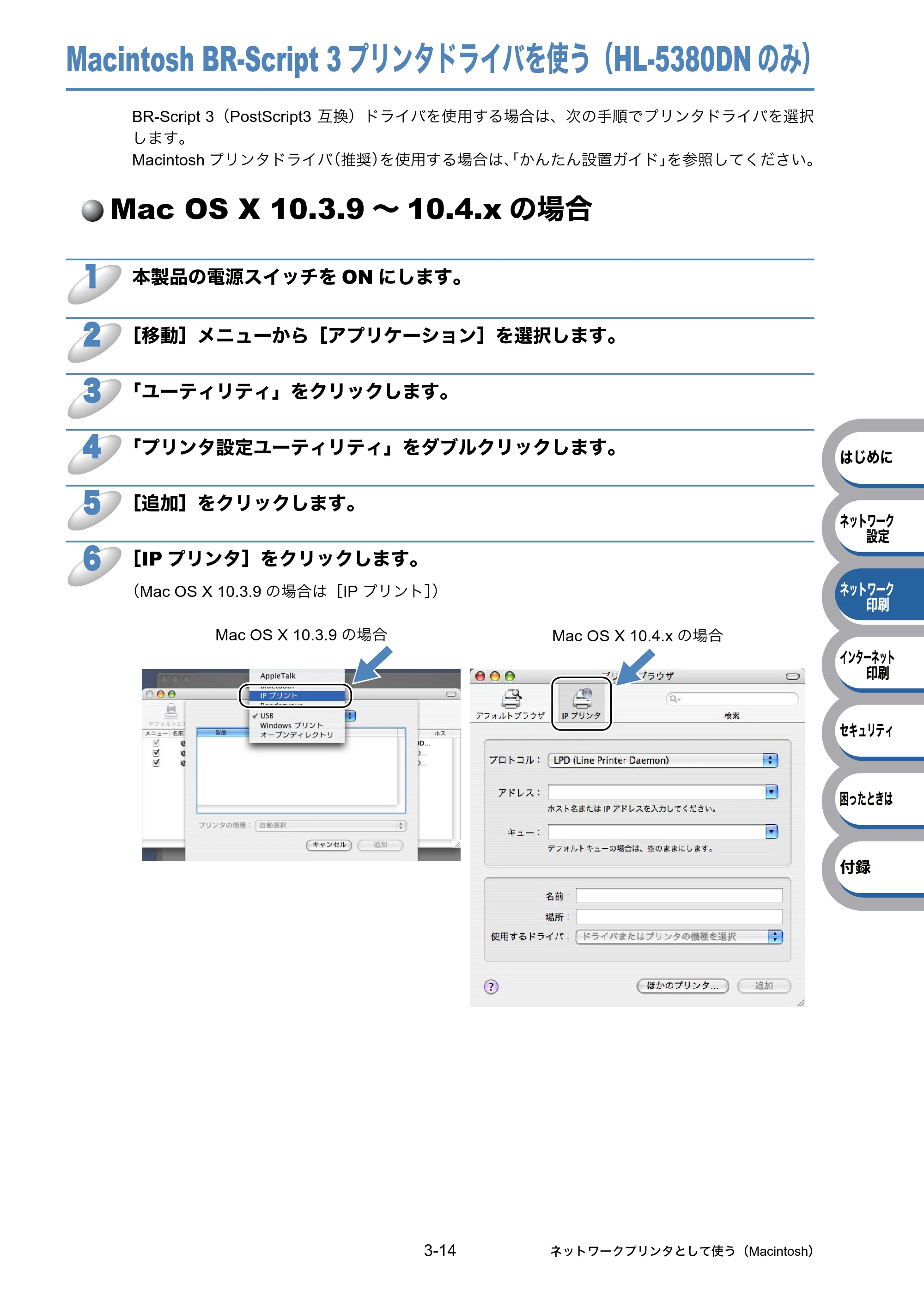Image resolution: width=924 pixels, height=1308 pixels.
Task: Click the メニュー column header in the printer list
Action: (156, 733)
